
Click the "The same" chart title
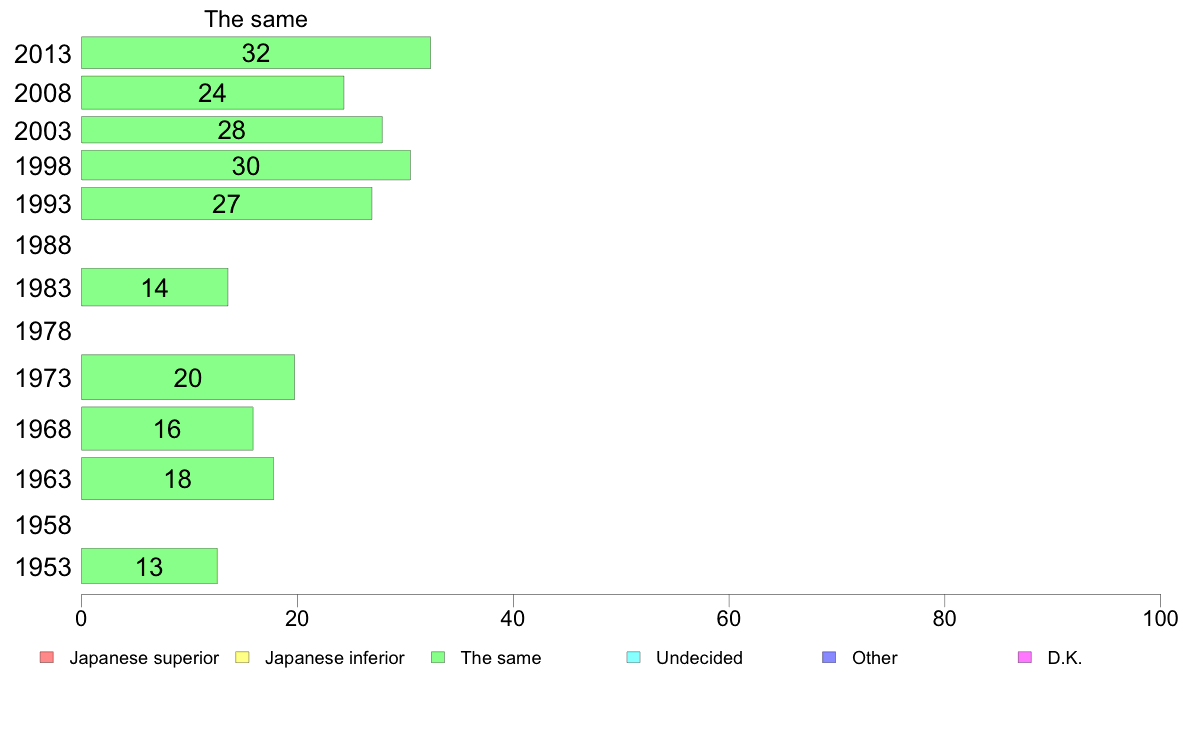(x=256, y=19)
